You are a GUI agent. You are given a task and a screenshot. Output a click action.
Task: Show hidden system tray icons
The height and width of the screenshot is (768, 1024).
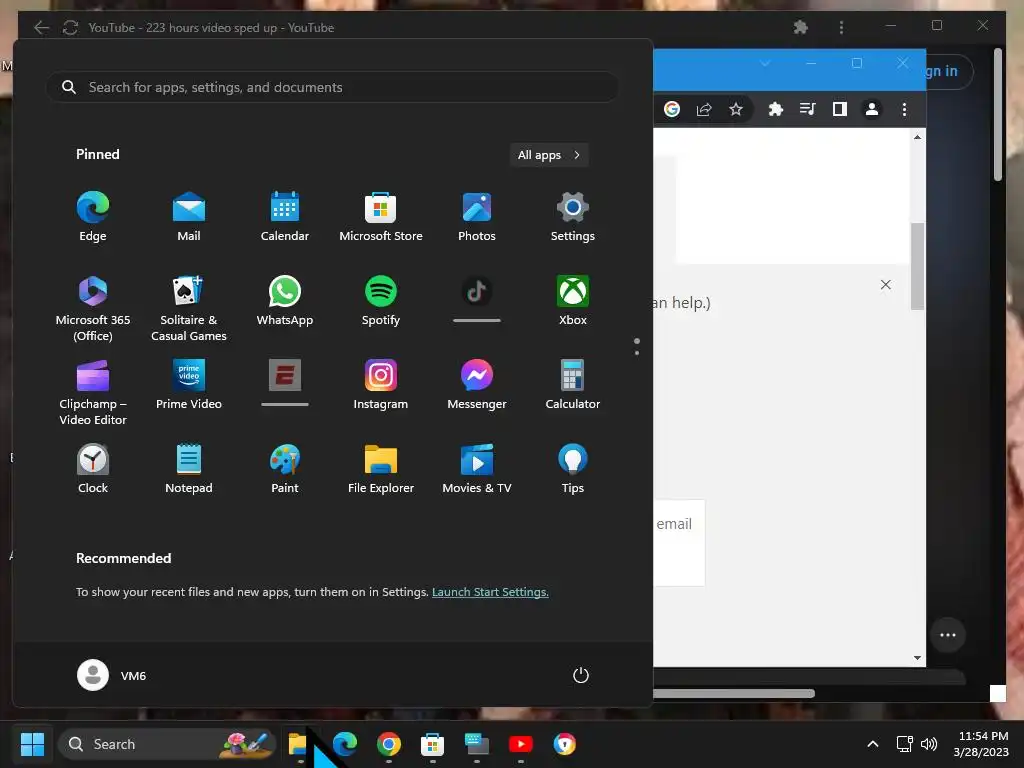872,744
